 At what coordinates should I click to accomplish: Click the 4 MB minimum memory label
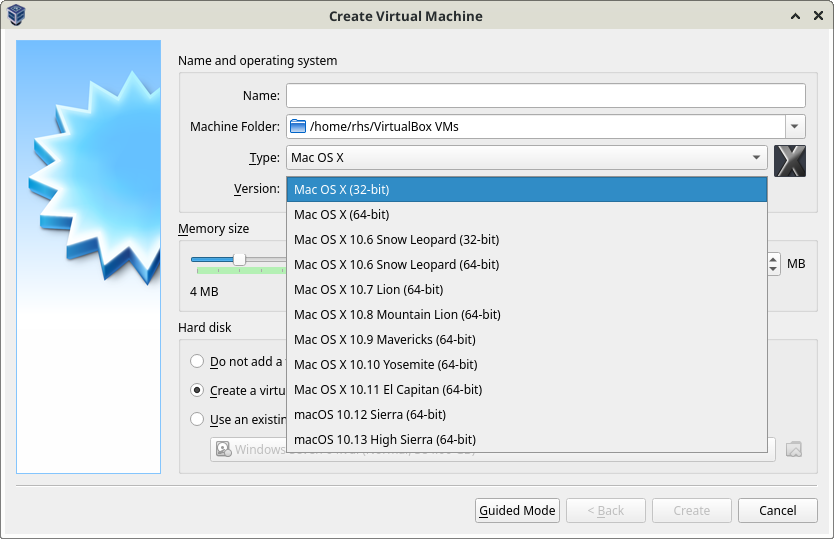coord(204,292)
